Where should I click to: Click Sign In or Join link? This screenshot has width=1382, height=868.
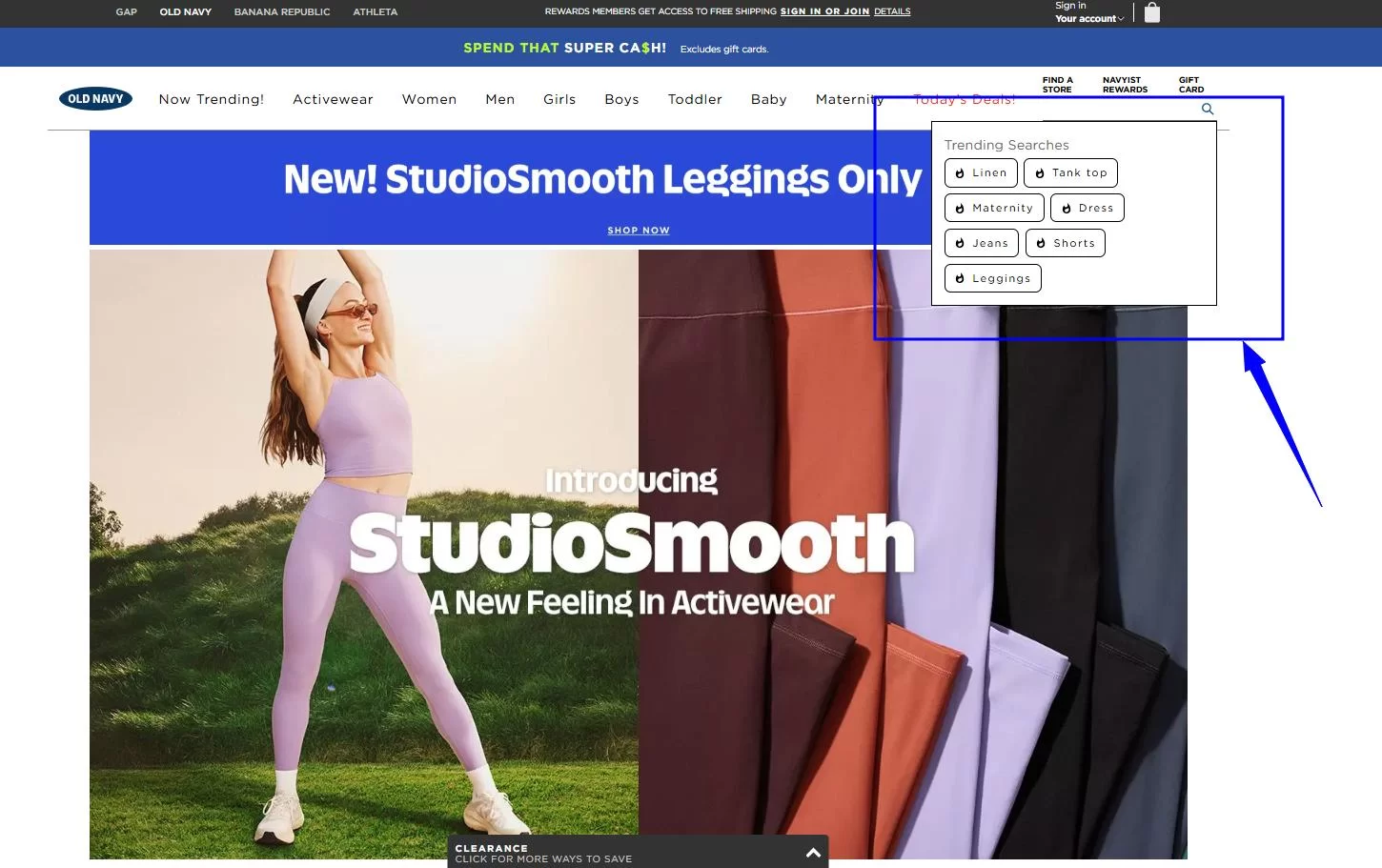tap(824, 11)
